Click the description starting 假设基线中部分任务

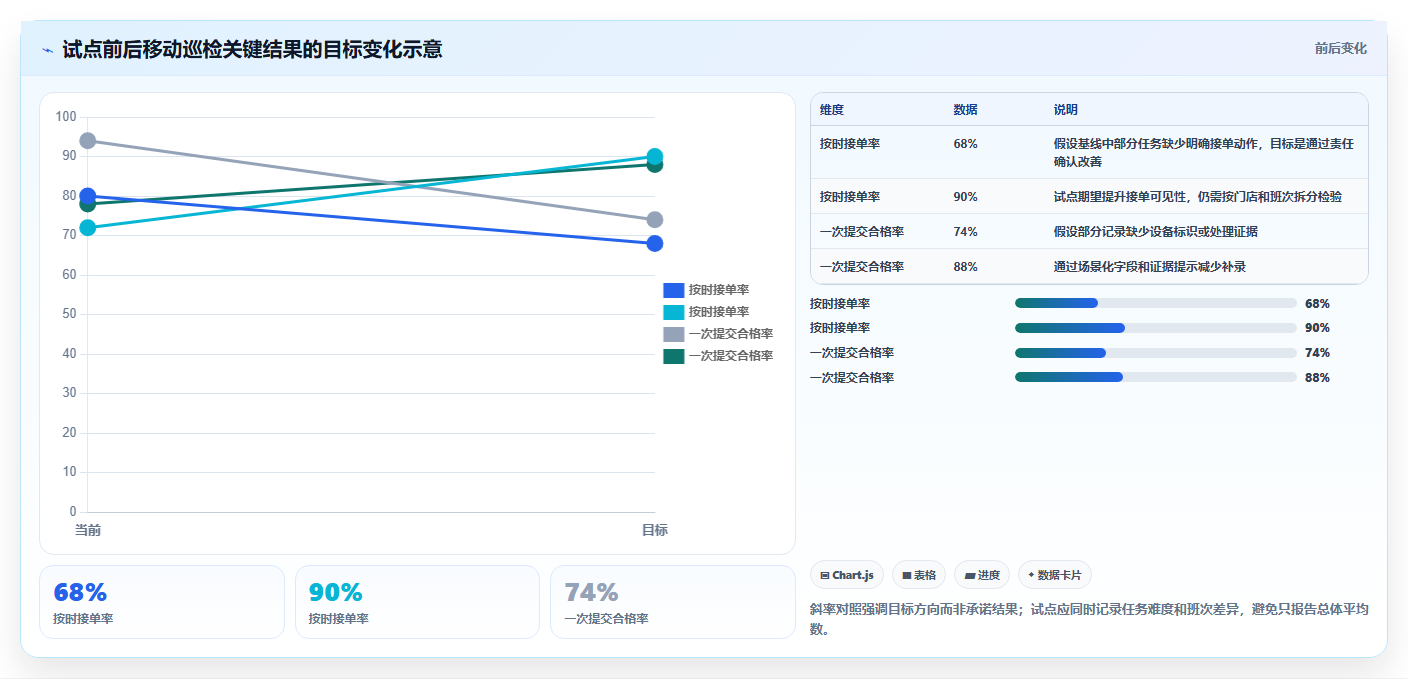click(1204, 153)
